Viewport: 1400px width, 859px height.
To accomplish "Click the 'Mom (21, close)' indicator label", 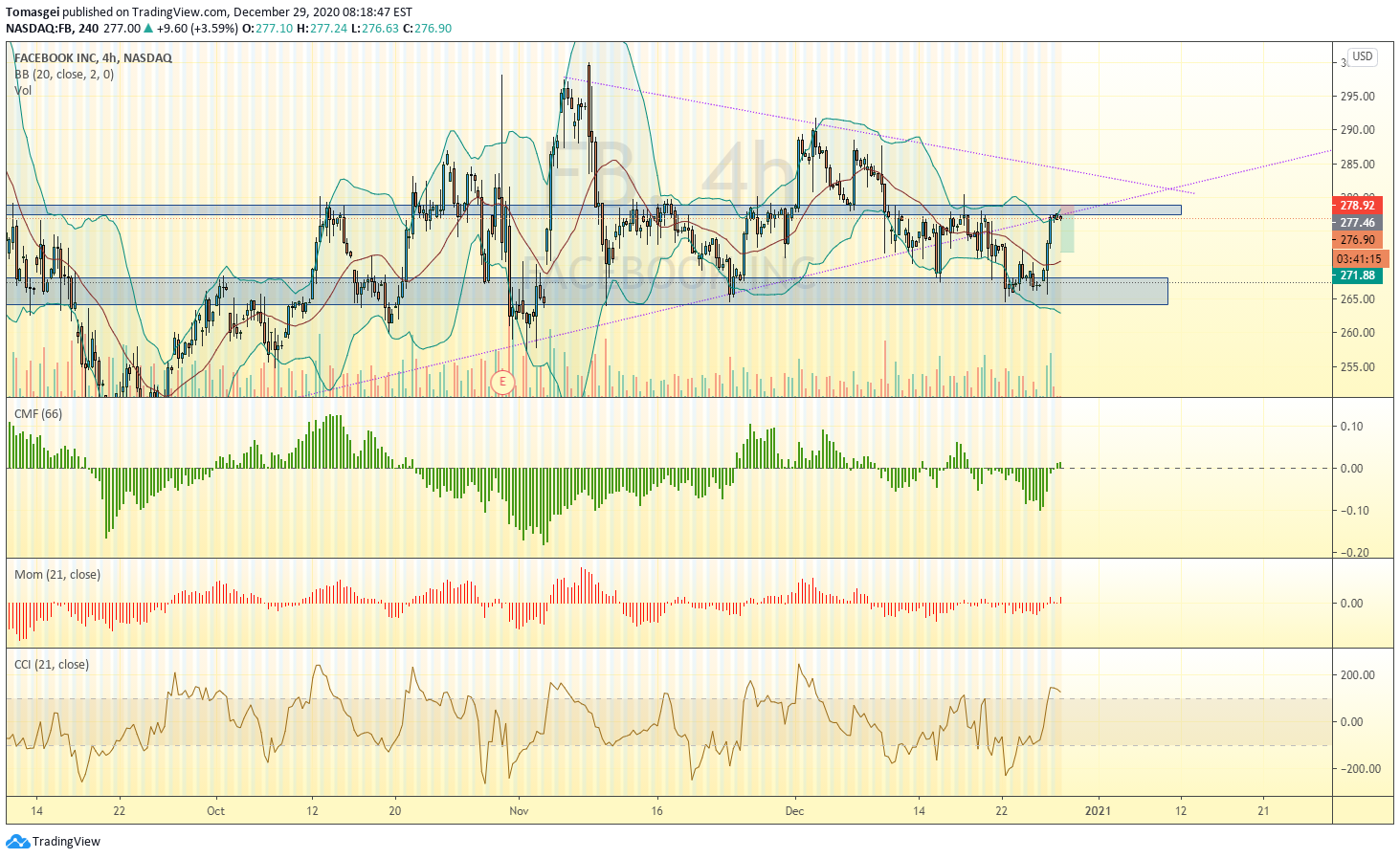I will click(56, 574).
